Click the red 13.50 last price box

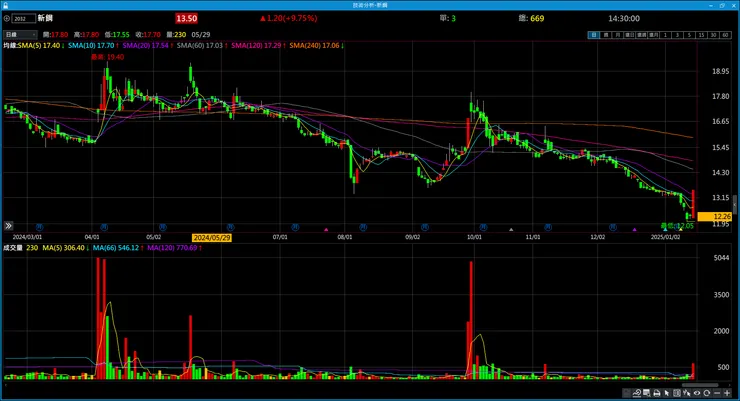pyautogui.click(x=186, y=18)
